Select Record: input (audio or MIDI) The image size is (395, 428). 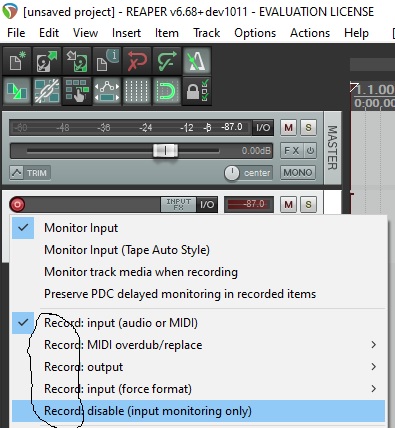point(198,323)
